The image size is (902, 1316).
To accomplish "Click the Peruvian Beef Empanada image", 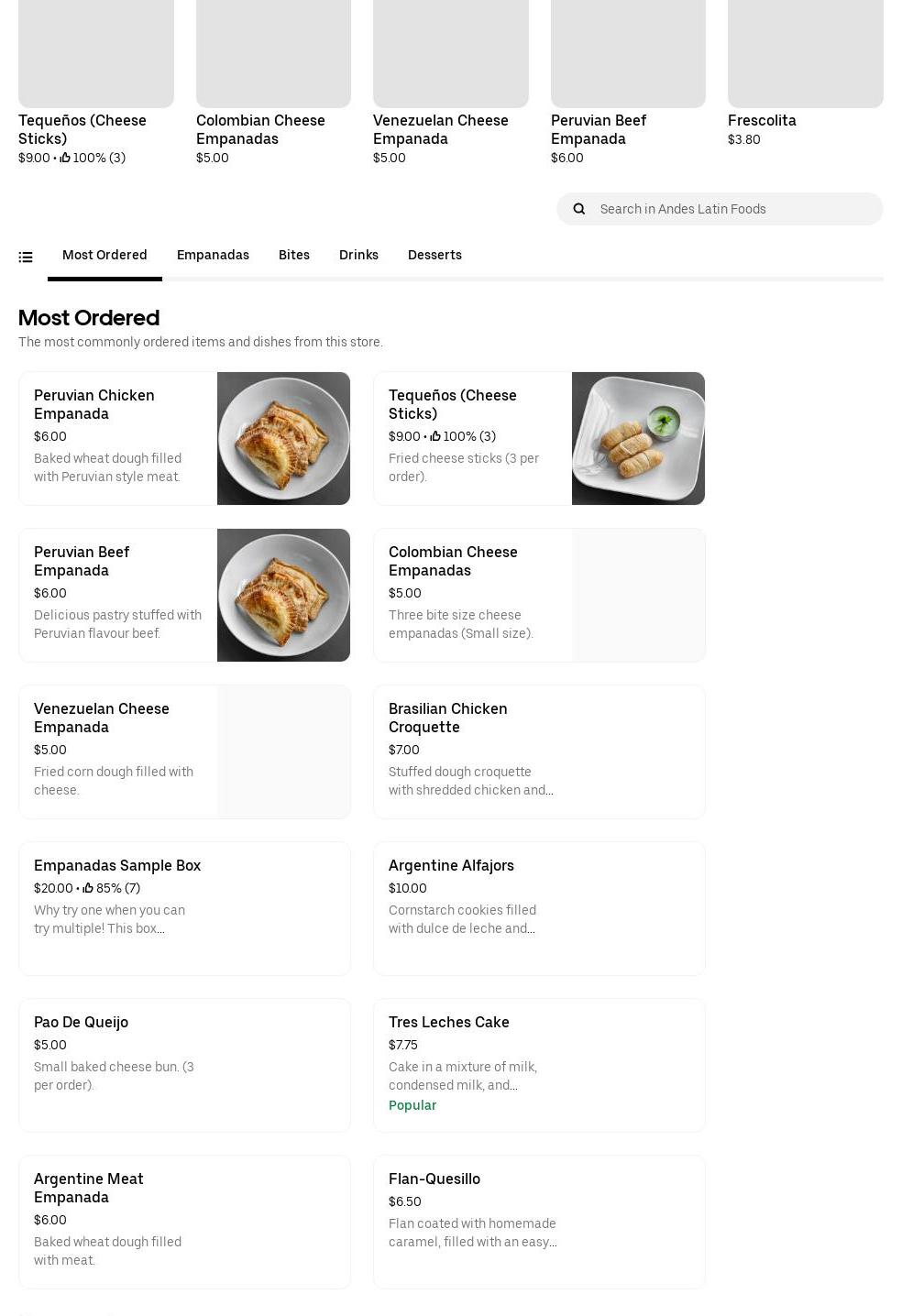I will coord(283,595).
